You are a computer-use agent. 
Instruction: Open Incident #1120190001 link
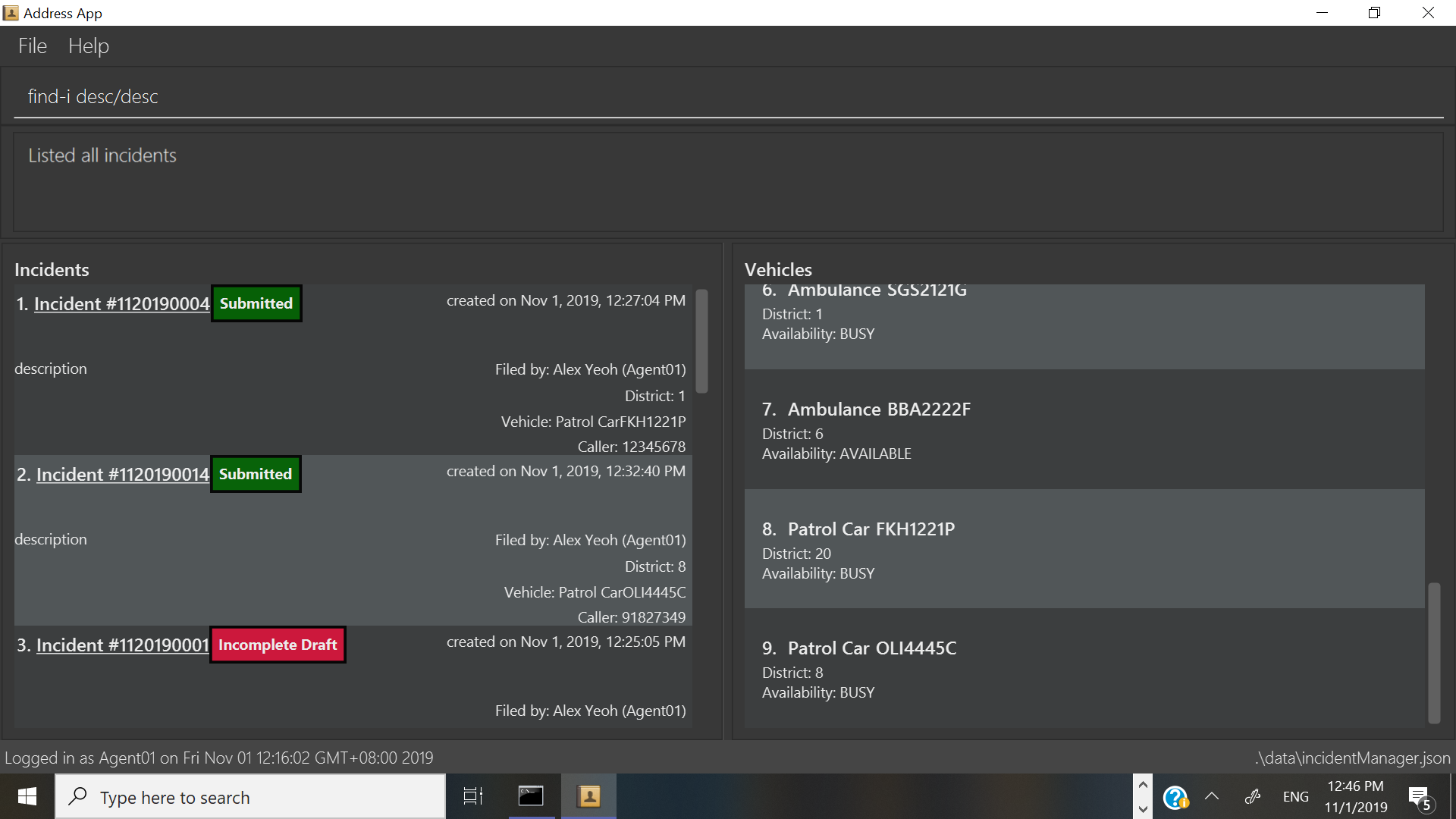[123, 645]
